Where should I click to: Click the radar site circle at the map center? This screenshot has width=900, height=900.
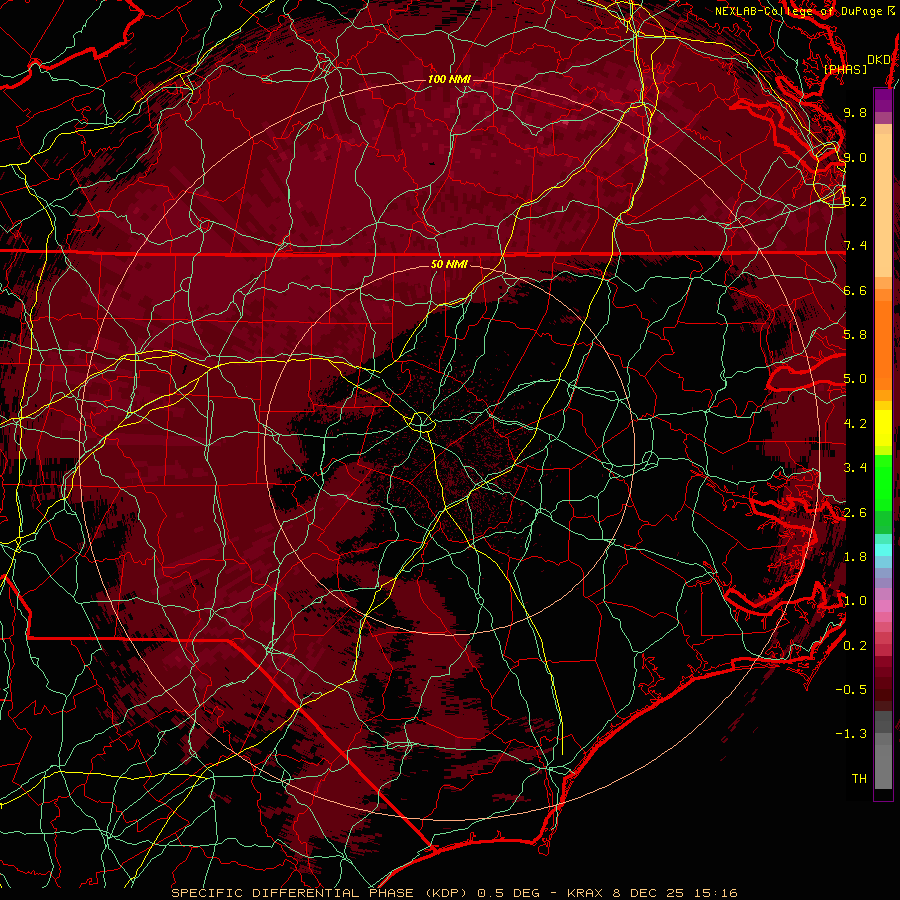[x=421, y=422]
